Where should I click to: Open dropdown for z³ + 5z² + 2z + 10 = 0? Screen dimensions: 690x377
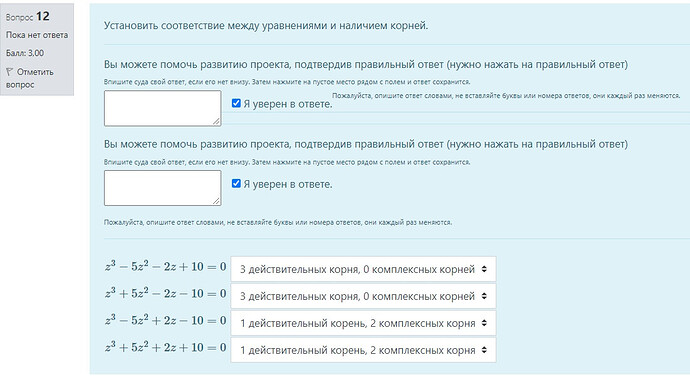363,350
